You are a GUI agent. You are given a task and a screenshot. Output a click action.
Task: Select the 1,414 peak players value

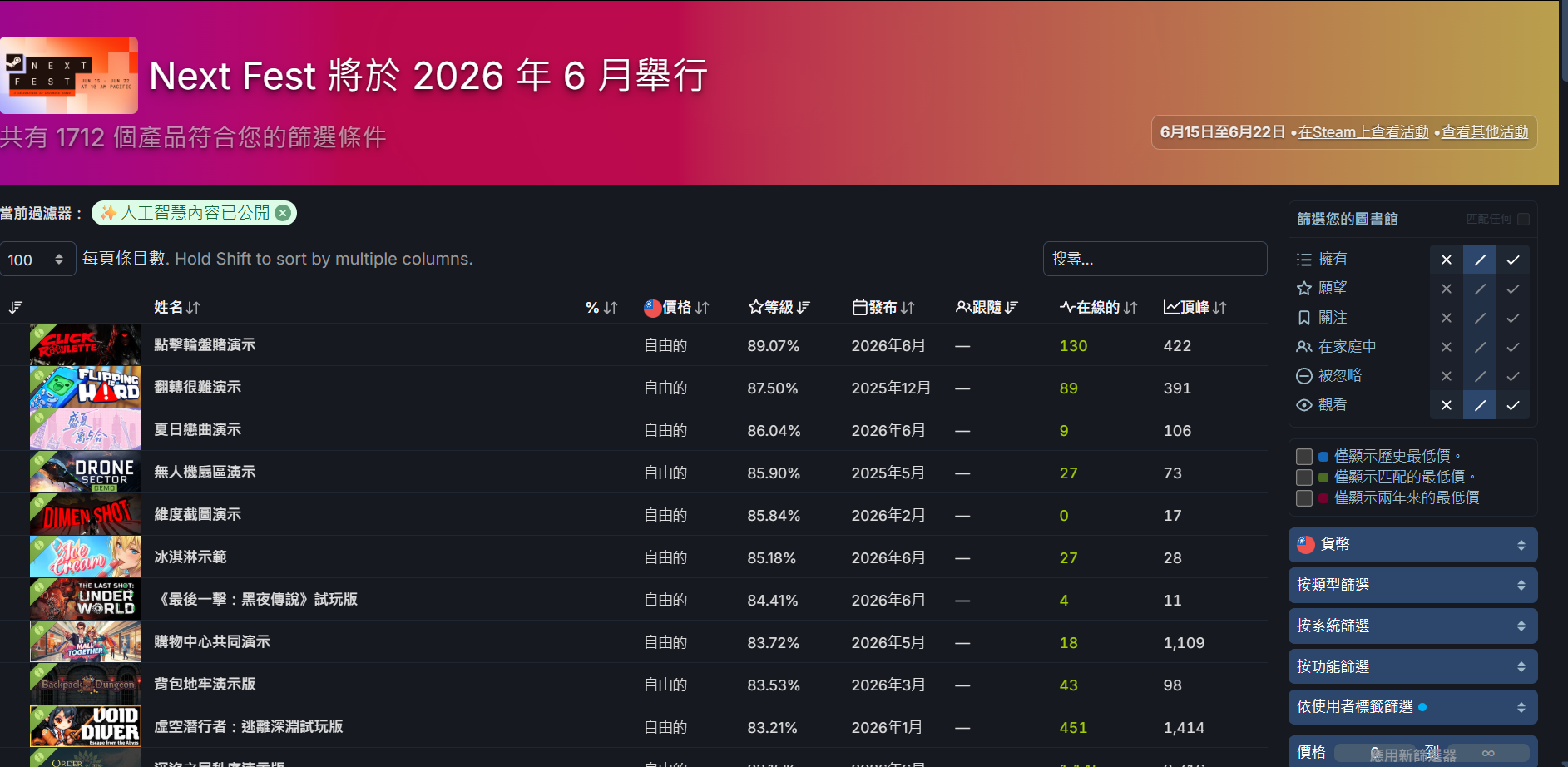tap(1184, 728)
